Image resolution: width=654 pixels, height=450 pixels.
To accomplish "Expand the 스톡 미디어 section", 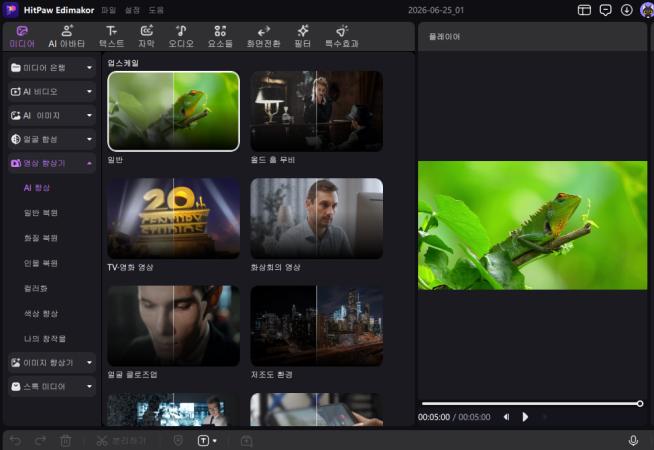I will 52,386.
